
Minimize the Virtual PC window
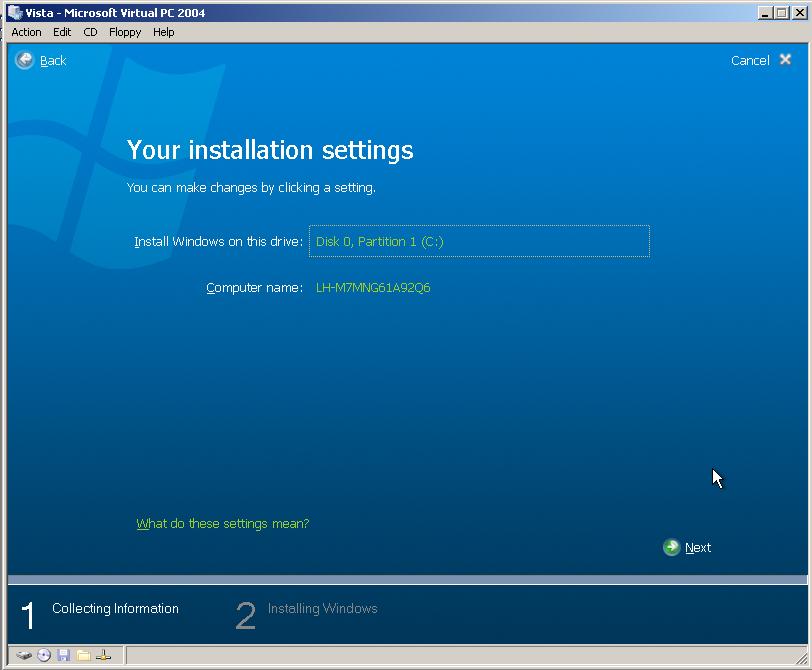click(765, 13)
